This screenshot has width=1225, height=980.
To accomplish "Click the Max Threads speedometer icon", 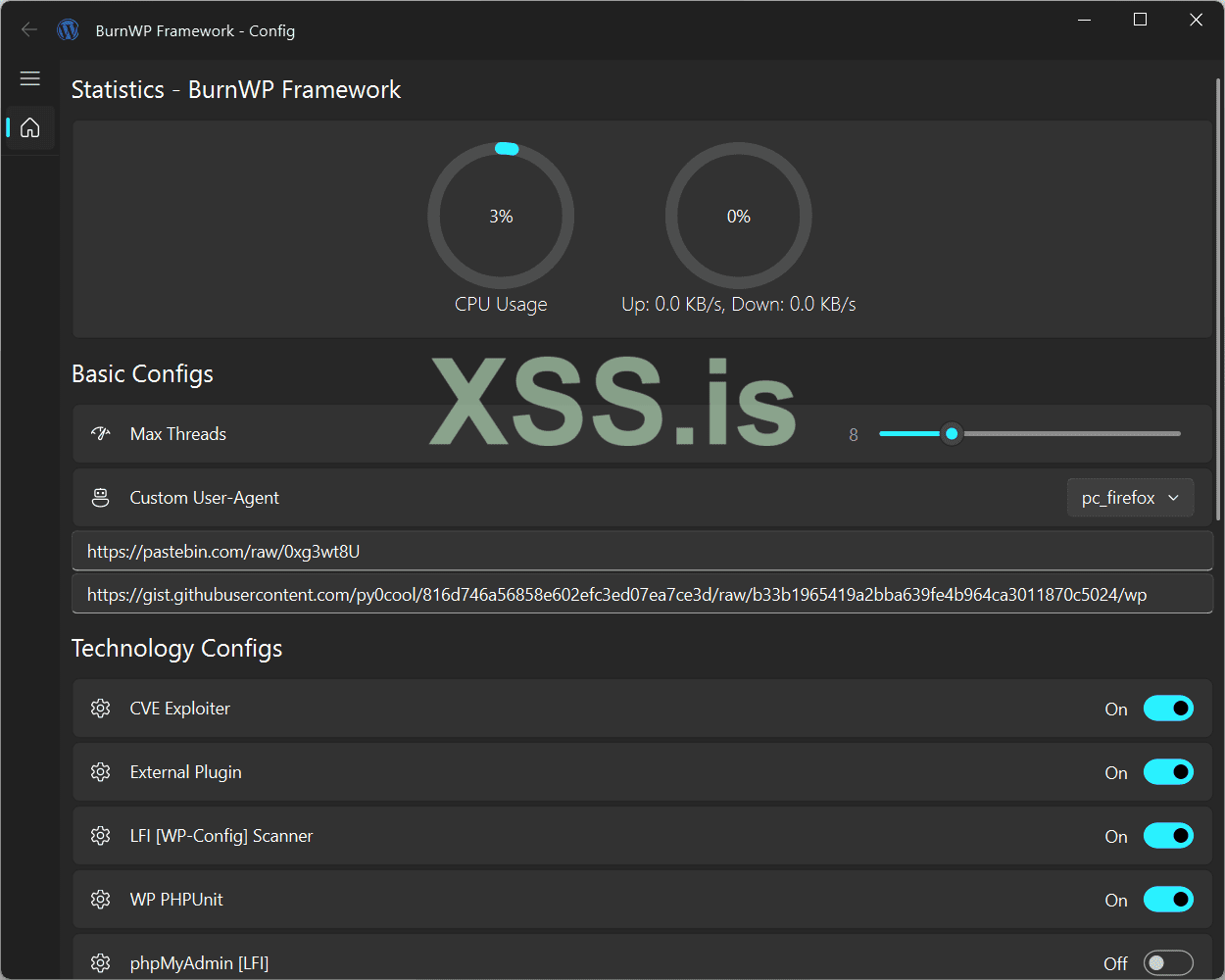I will click(100, 433).
